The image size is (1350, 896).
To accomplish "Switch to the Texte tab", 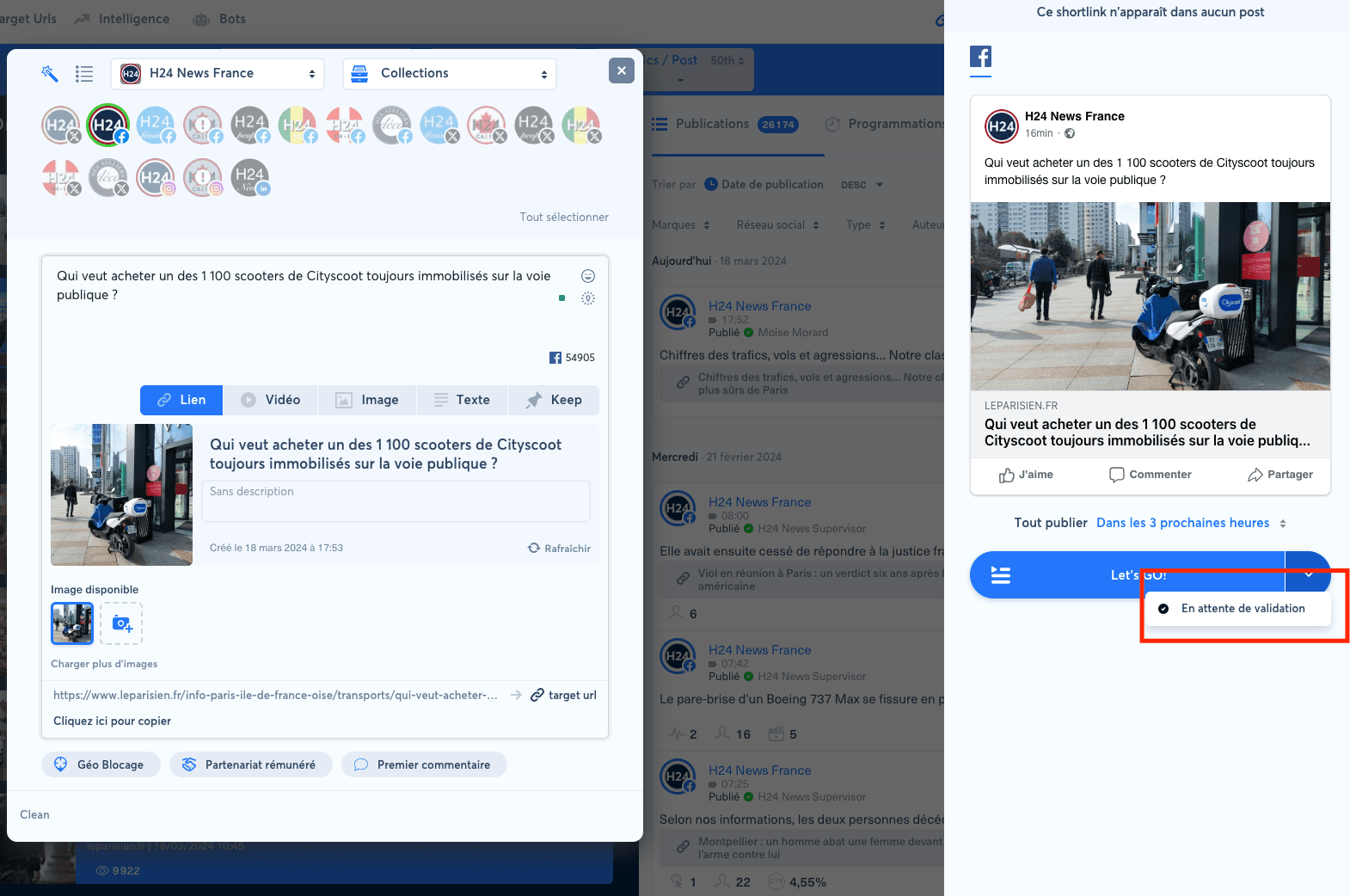I will 462,400.
